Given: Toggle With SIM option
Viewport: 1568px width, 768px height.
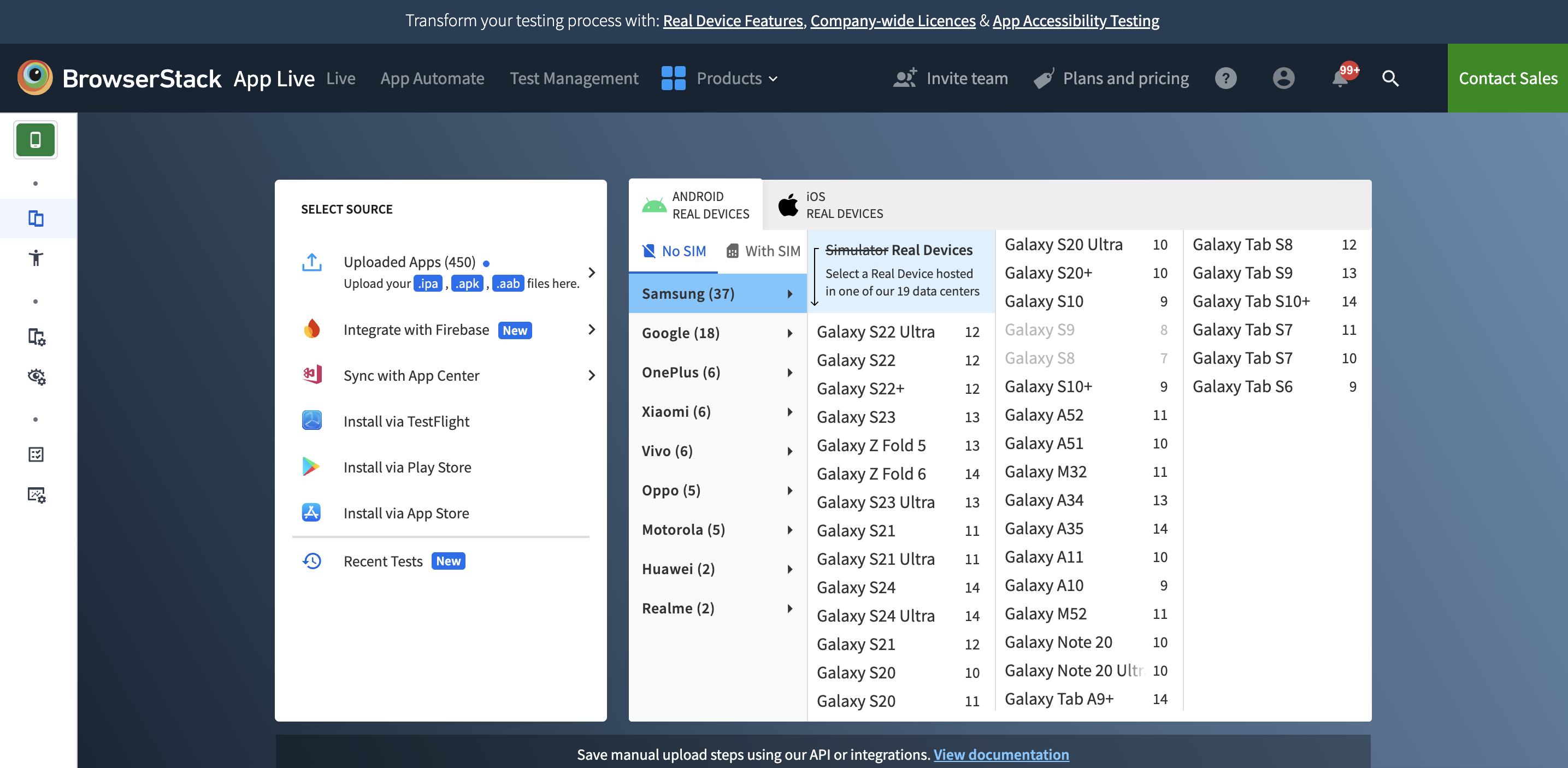Looking at the screenshot, I should click(x=763, y=250).
